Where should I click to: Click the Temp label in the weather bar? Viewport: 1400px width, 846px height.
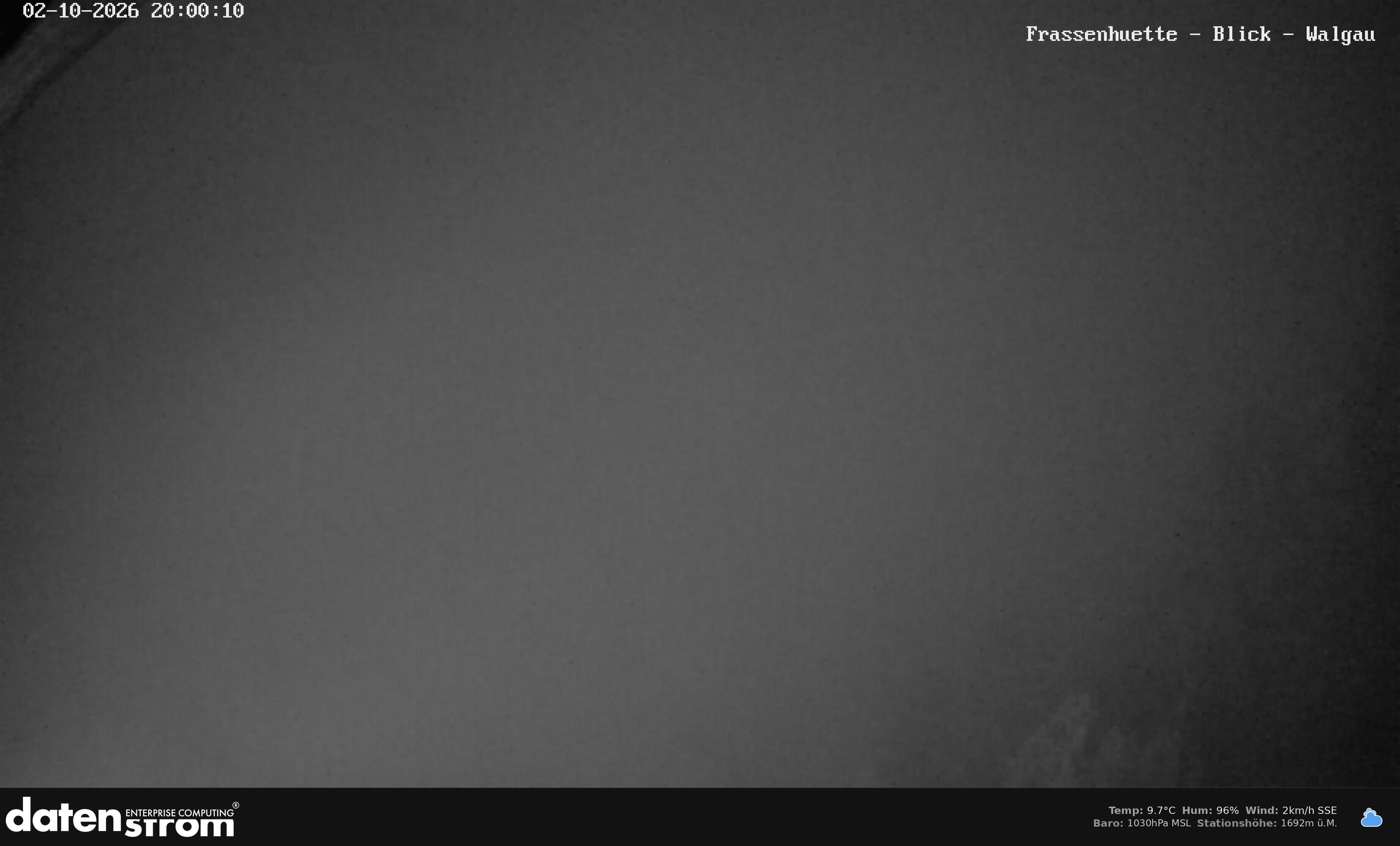(x=1125, y=810)
